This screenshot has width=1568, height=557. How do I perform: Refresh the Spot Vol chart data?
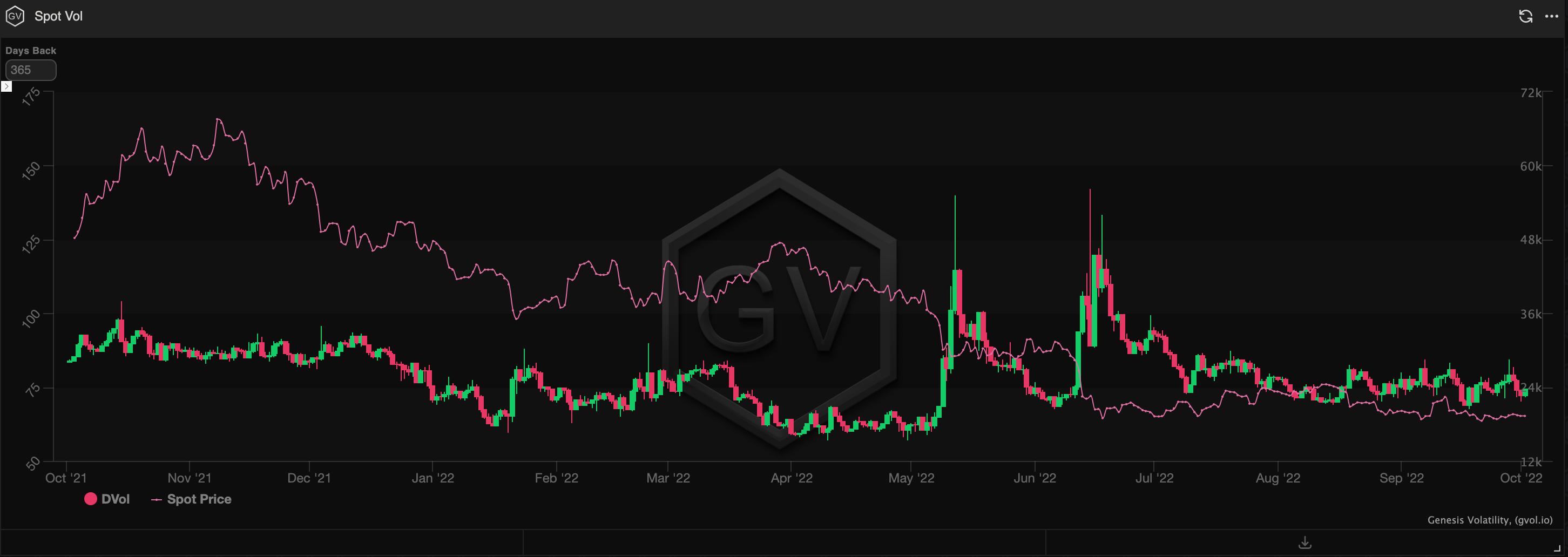click(1525, 16)
